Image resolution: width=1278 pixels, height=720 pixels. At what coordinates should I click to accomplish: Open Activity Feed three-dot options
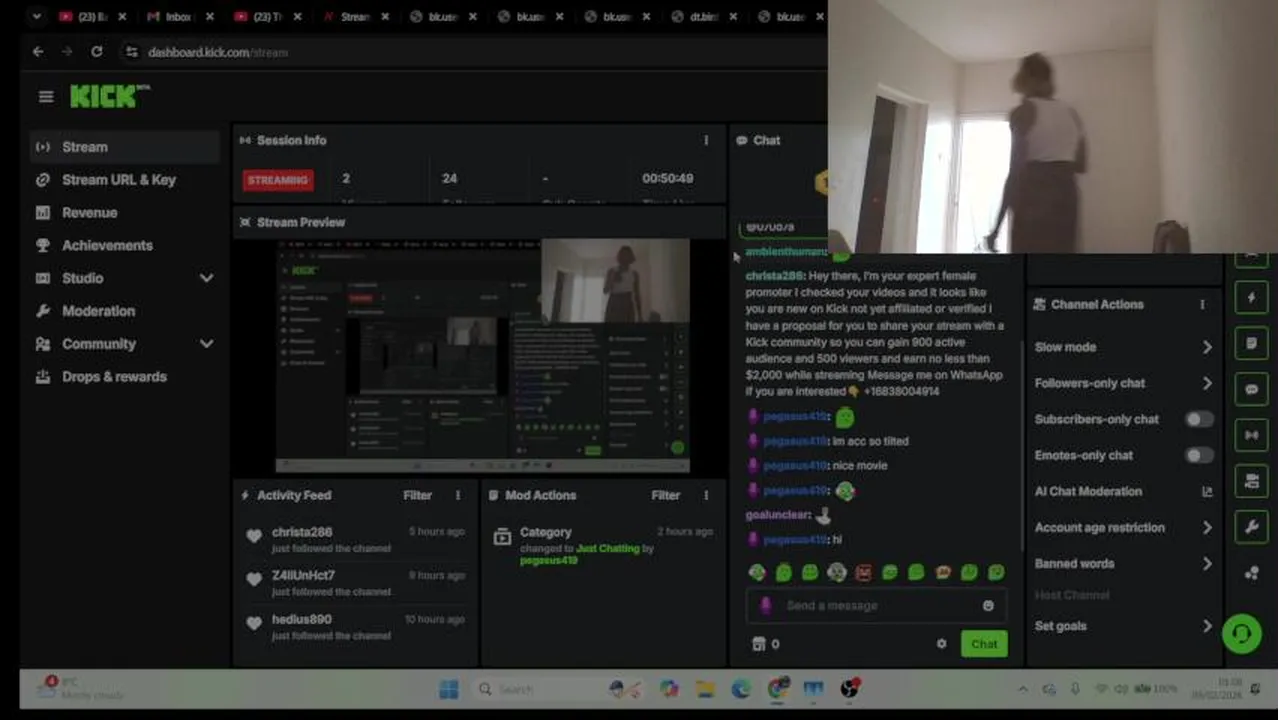(x=458, y=495)
